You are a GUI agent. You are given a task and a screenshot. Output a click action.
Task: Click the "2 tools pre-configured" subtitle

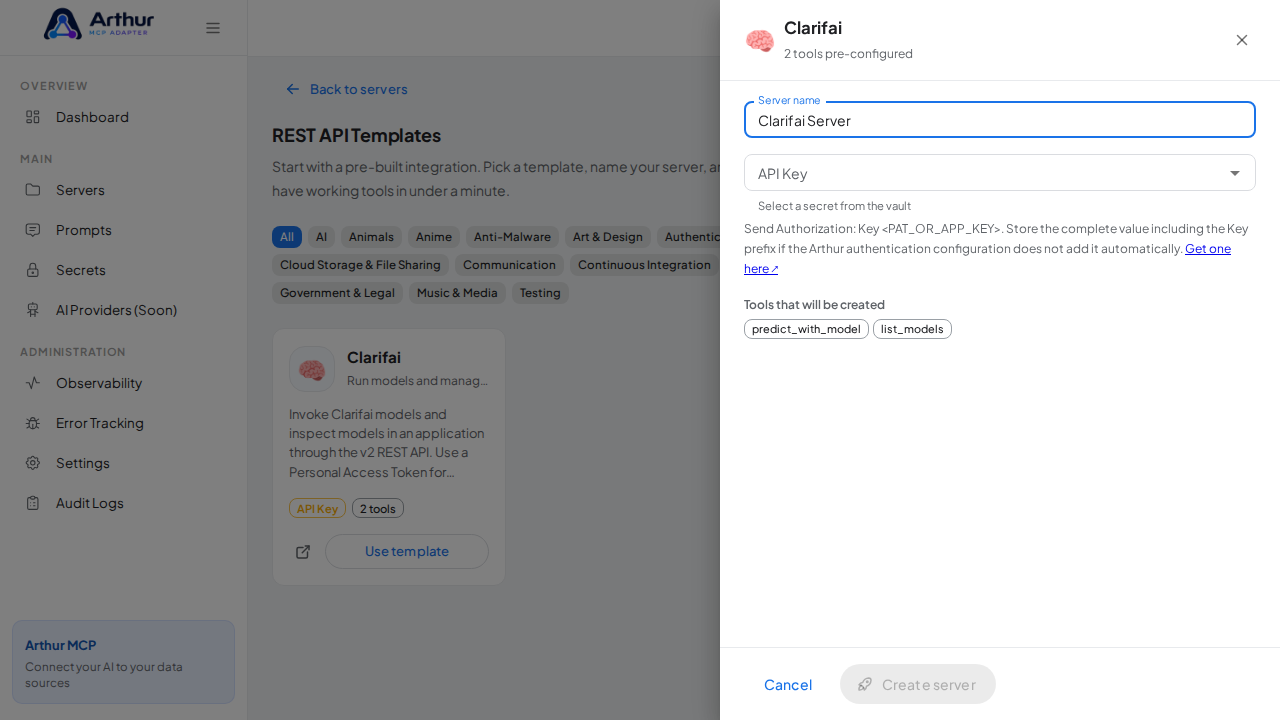pyautogui.click(x=848, y=54)
